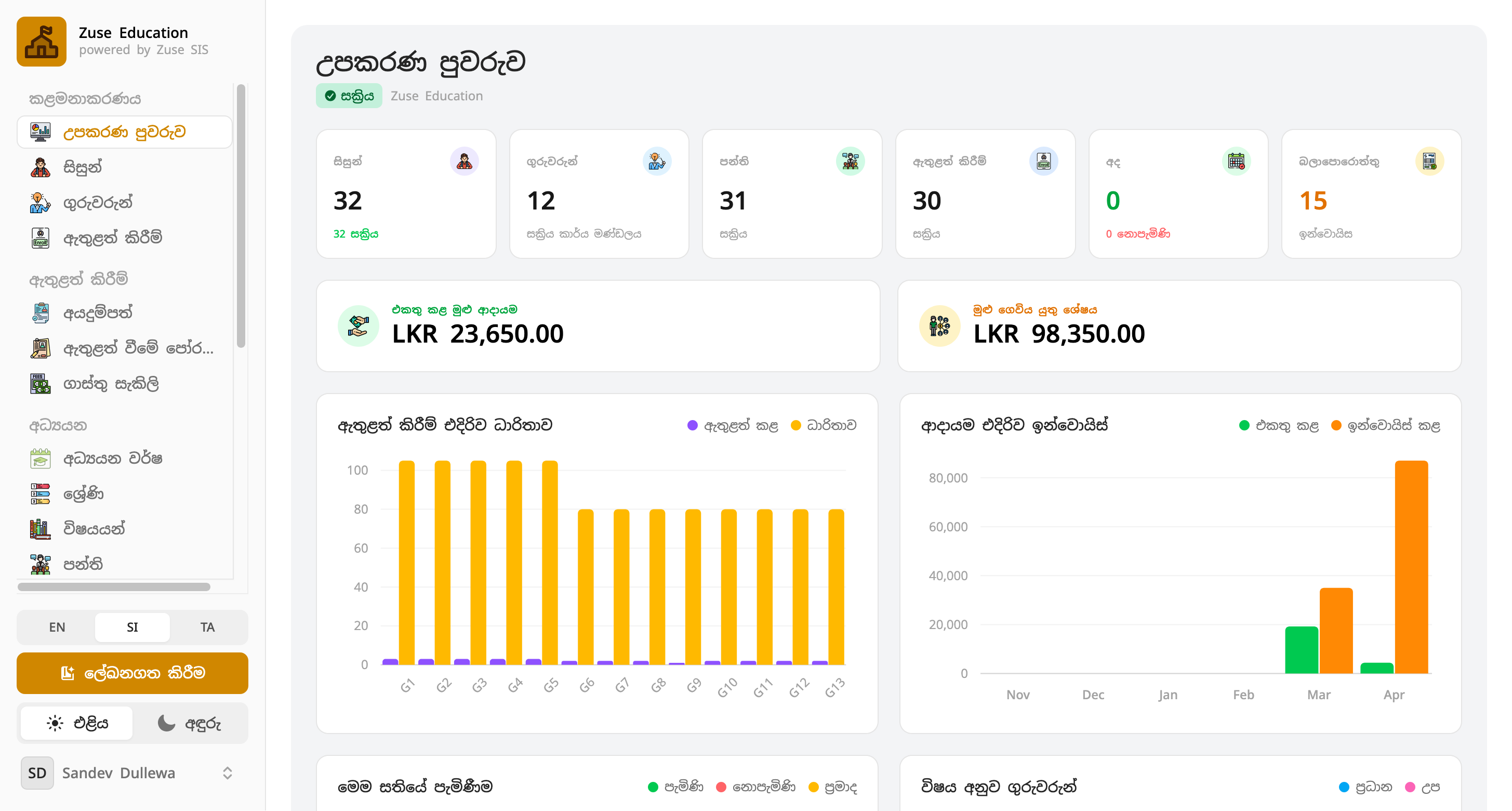Click the logout icon in ලේඛනගත කිරීම button
The image size is (1512, 811).
click(68, 673)
